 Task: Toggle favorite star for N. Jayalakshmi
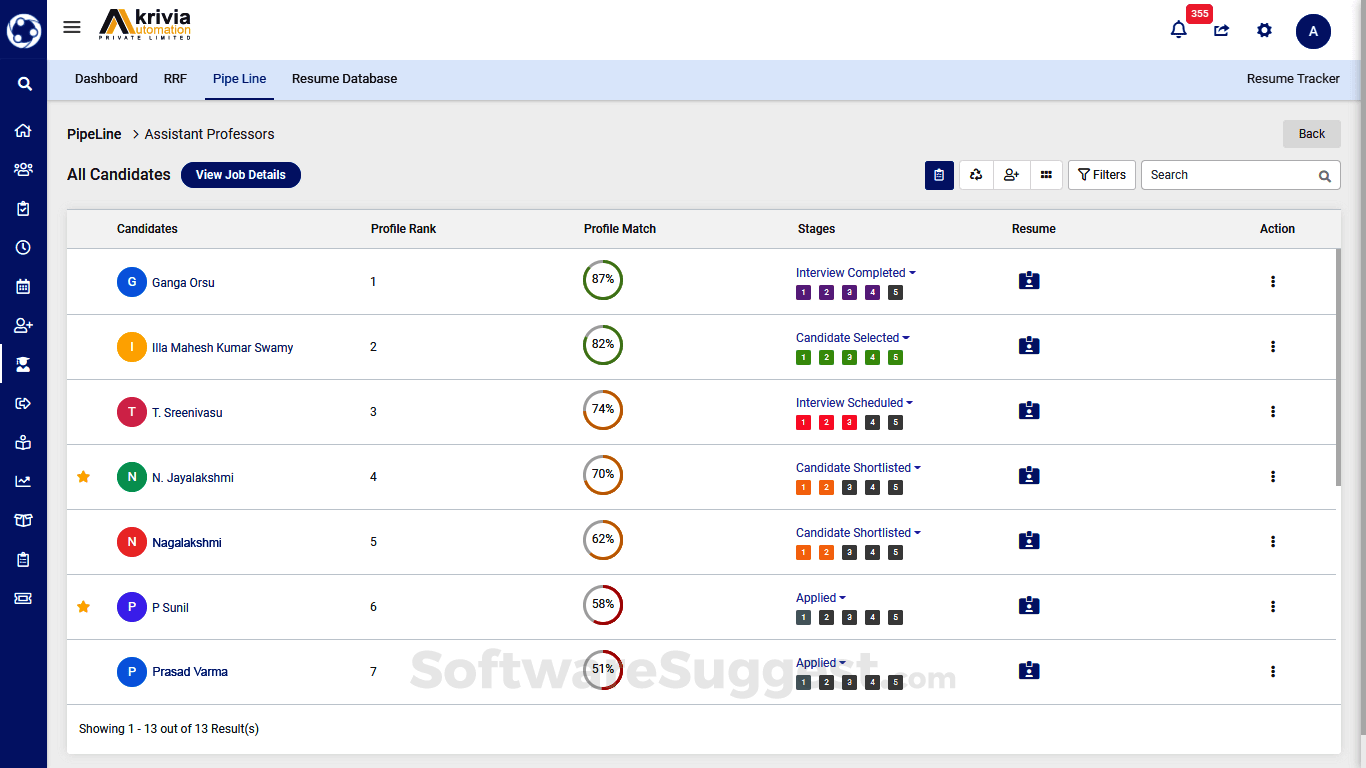coord(84,477)
